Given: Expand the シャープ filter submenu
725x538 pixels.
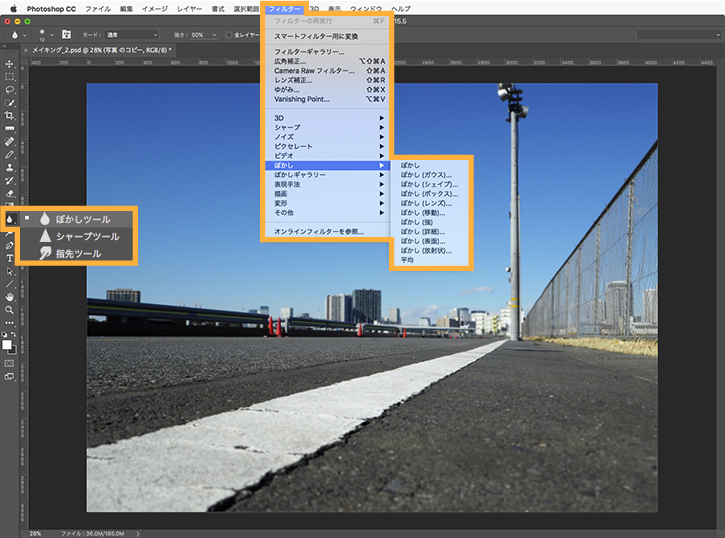Looking at the screenshot, I should click(329, 127).
